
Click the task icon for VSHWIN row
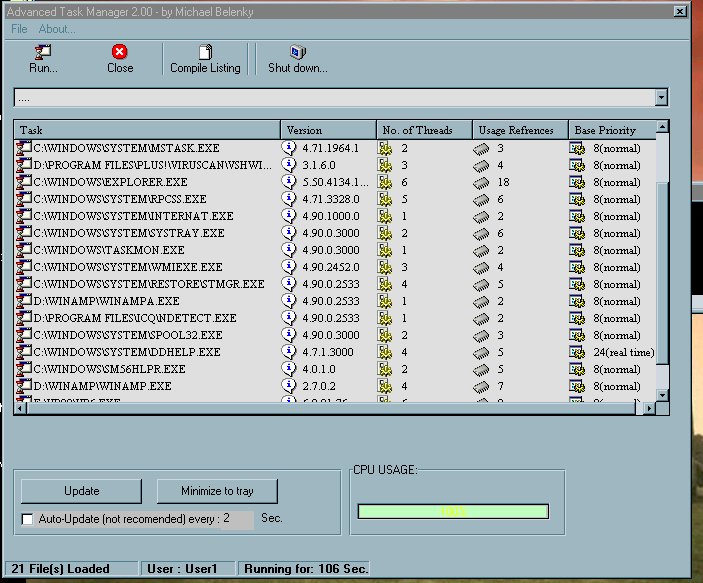[23, 165]
